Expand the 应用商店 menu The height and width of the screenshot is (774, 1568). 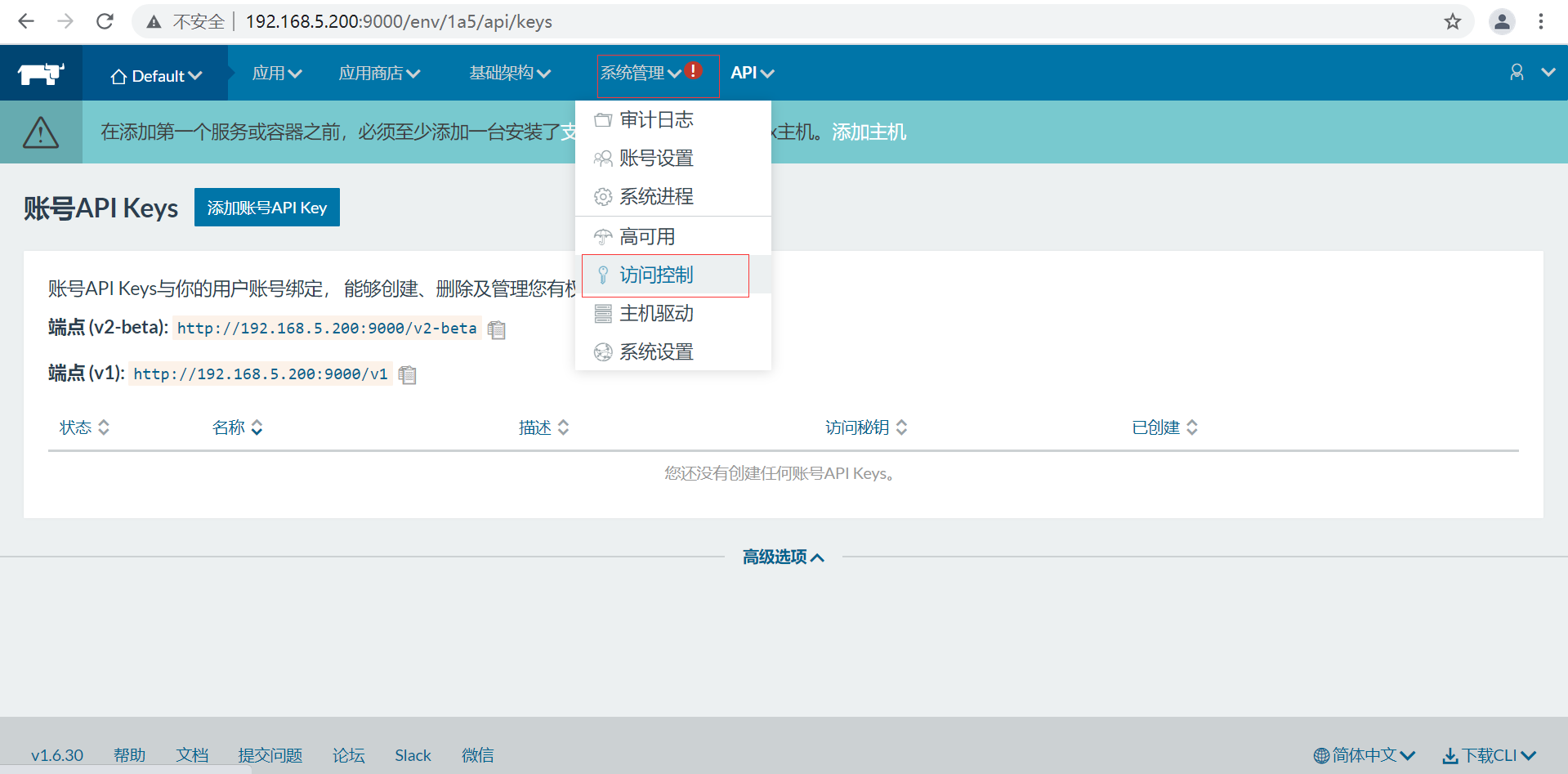(x=379, y=73)
